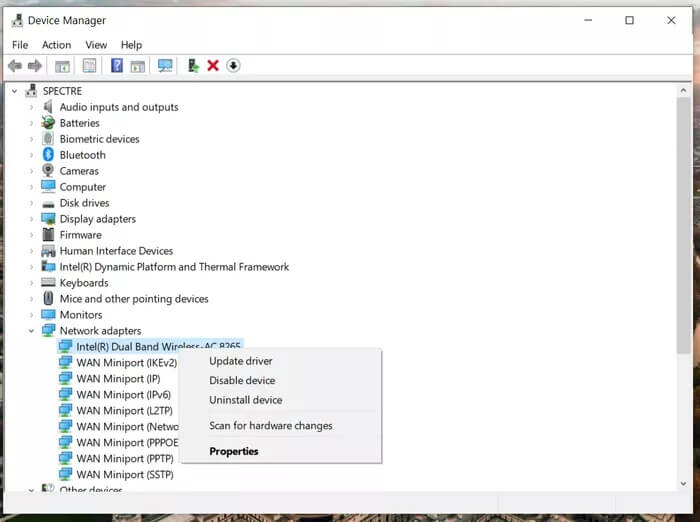700x522 pixels.
Task: Click the Monitors category icon
Action: (x=48, y=314)
